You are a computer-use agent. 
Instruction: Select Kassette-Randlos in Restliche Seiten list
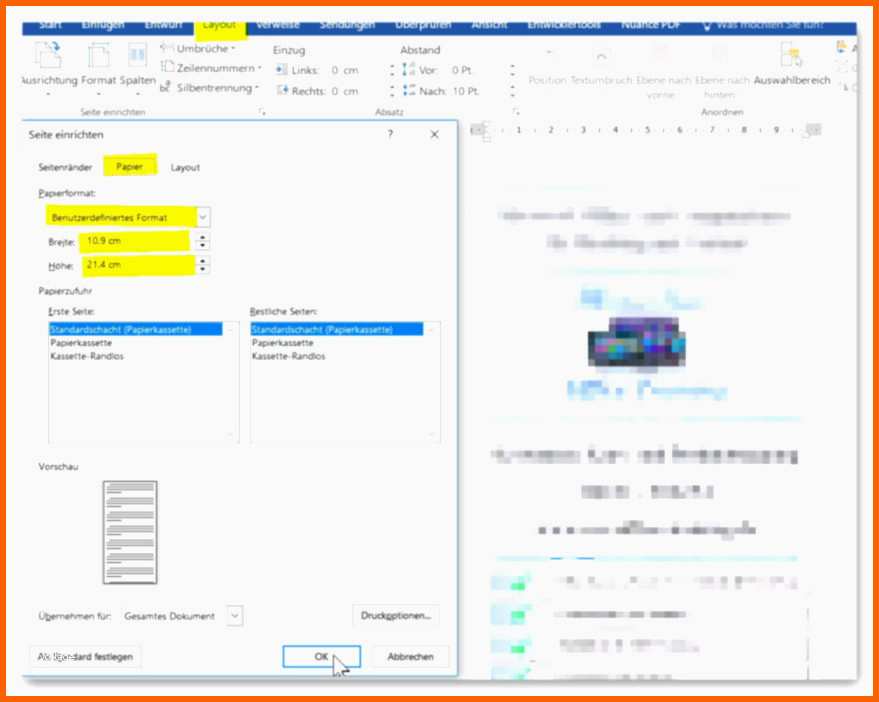(288, 356)
